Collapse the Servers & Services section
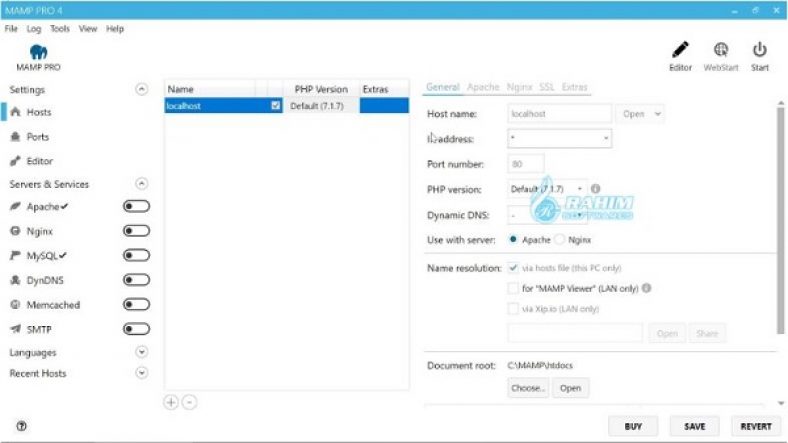This screenshot has height=443, width=788. pyautogui.click(x=142, y=184)
